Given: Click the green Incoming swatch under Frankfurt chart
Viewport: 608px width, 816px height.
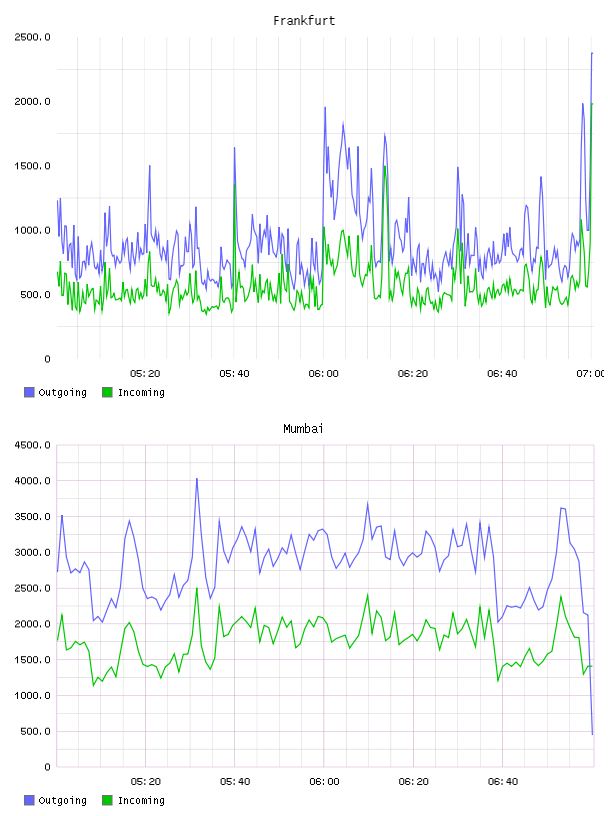Looking at the screenshot, I should [x=107, y=392].
